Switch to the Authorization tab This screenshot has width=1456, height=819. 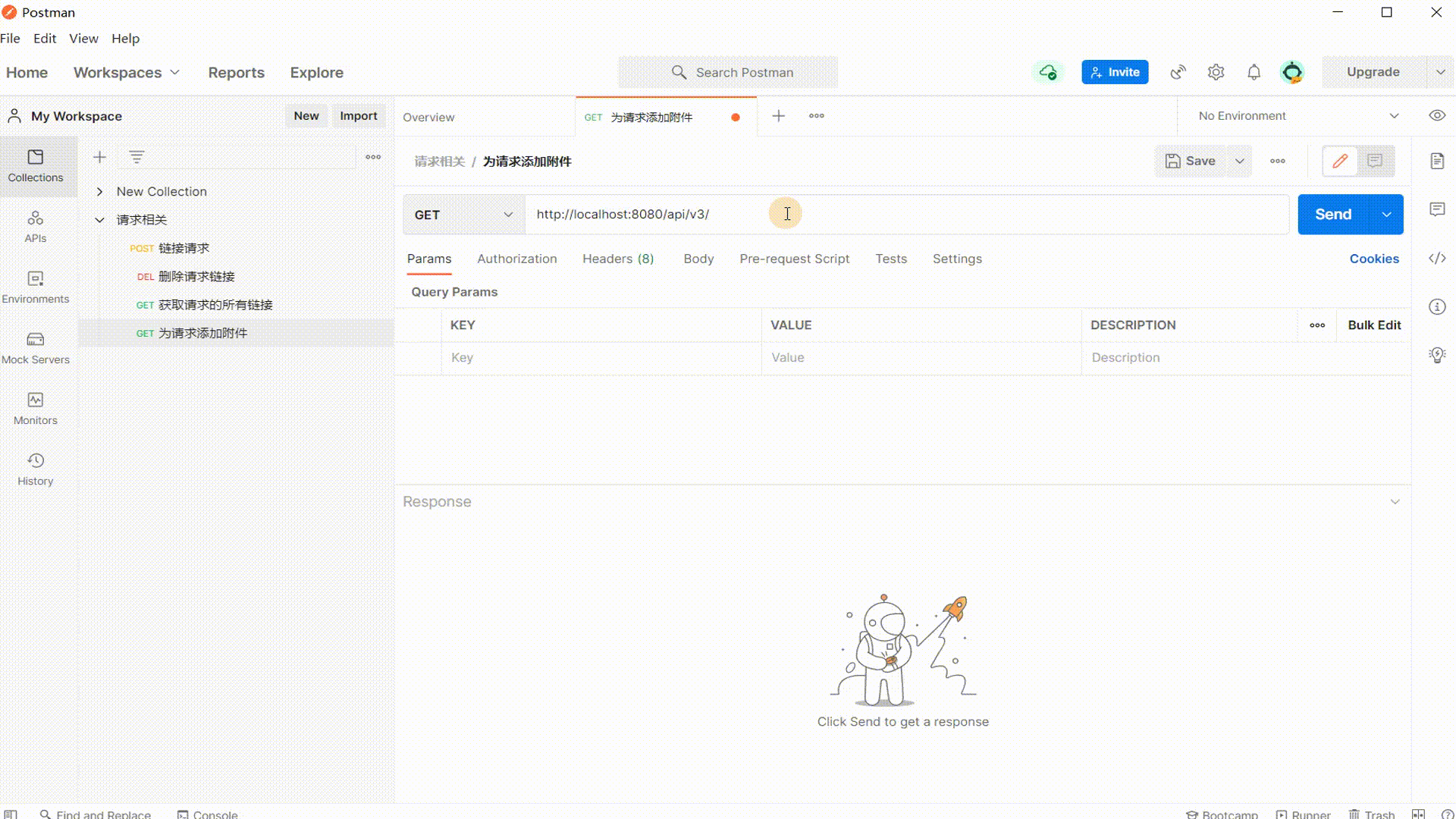click(517, 259)
